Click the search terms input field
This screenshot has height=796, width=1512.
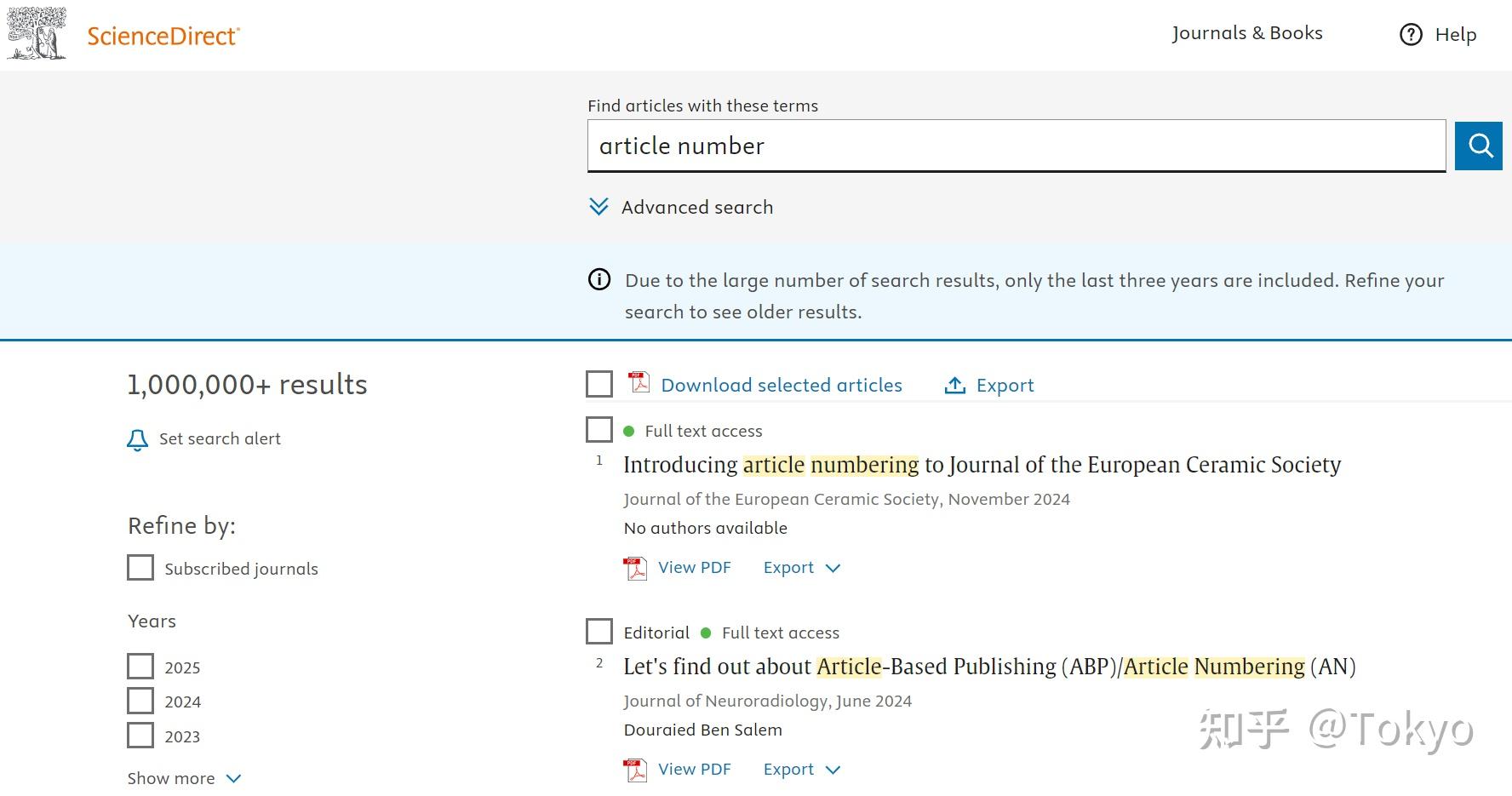click(x=1017, y=146)
